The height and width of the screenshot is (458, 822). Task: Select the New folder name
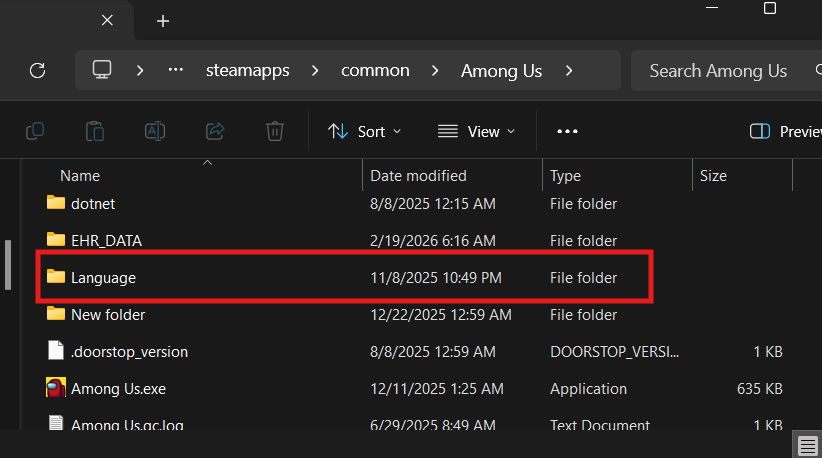108,315
